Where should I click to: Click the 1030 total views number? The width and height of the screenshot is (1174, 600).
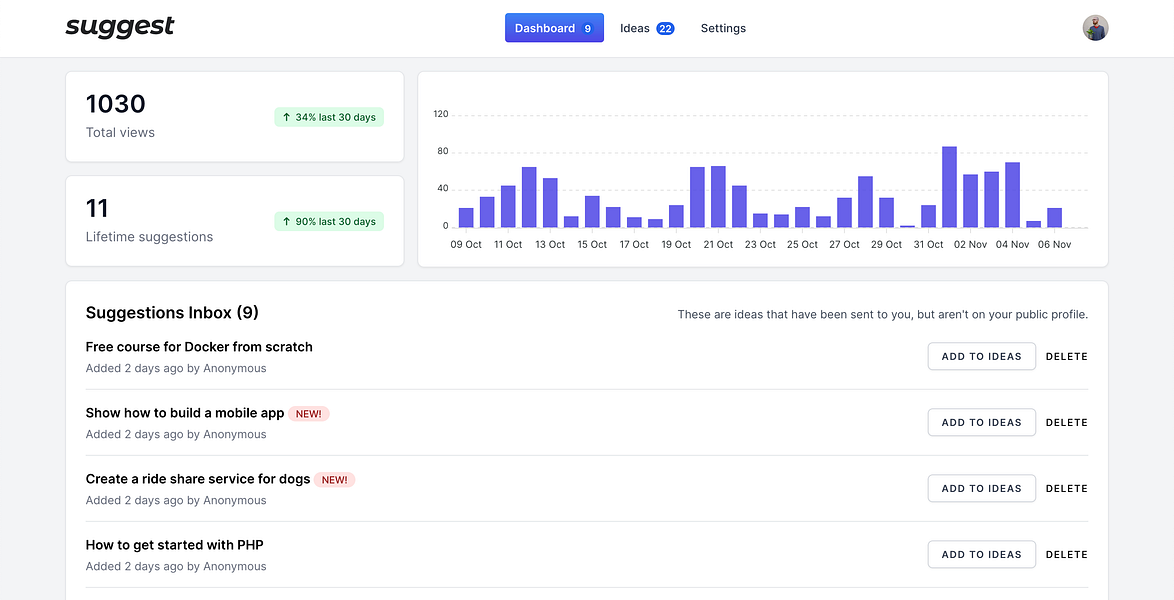point(115,103)
